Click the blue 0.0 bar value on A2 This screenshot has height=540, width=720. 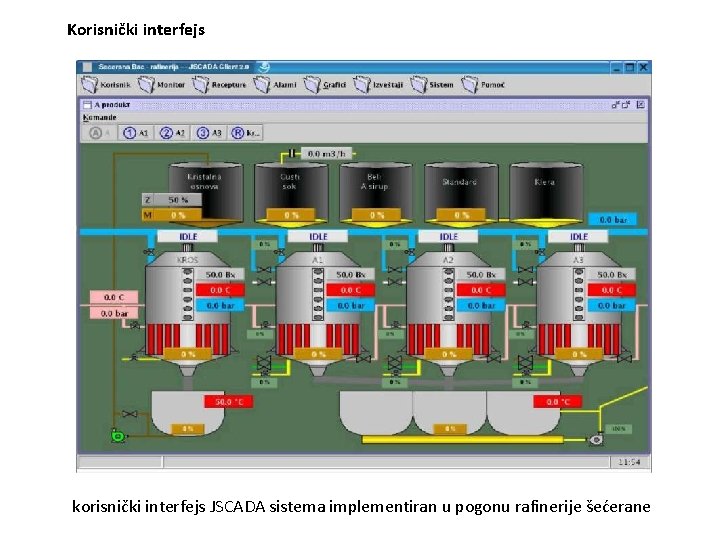[481, 305]
